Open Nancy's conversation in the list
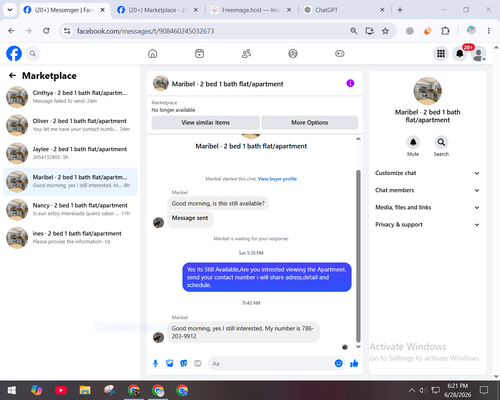Viewport: 500px width, 400px height. click(x=70, y=210)
